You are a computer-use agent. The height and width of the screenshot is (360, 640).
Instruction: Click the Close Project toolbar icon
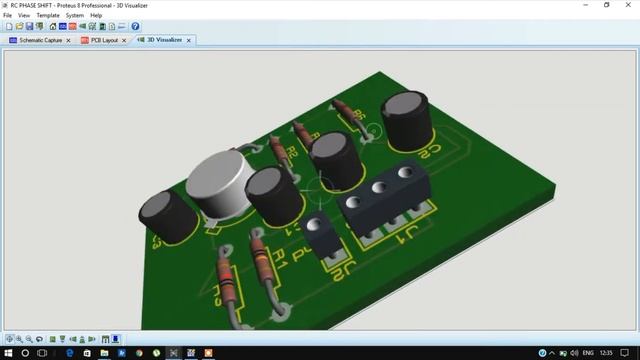[40, 27]
